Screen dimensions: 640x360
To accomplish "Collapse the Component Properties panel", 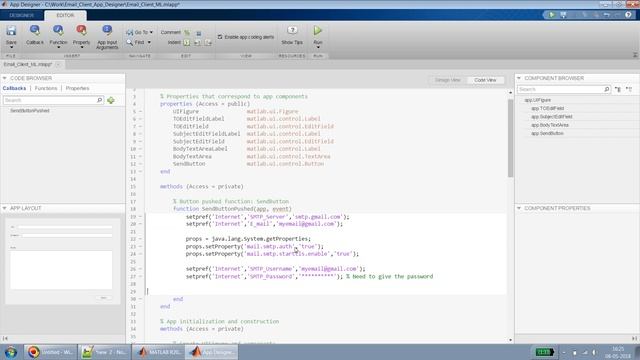I will click(519, 208).
